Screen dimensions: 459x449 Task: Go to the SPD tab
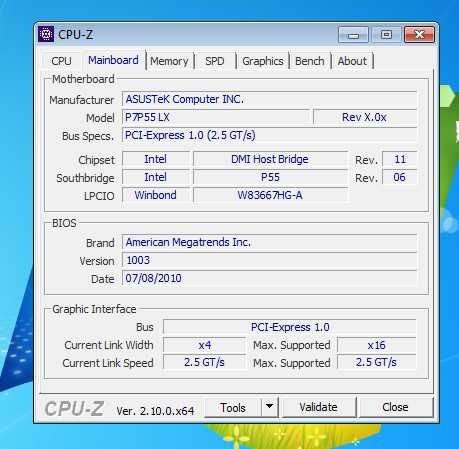click(x=215, y=61)
